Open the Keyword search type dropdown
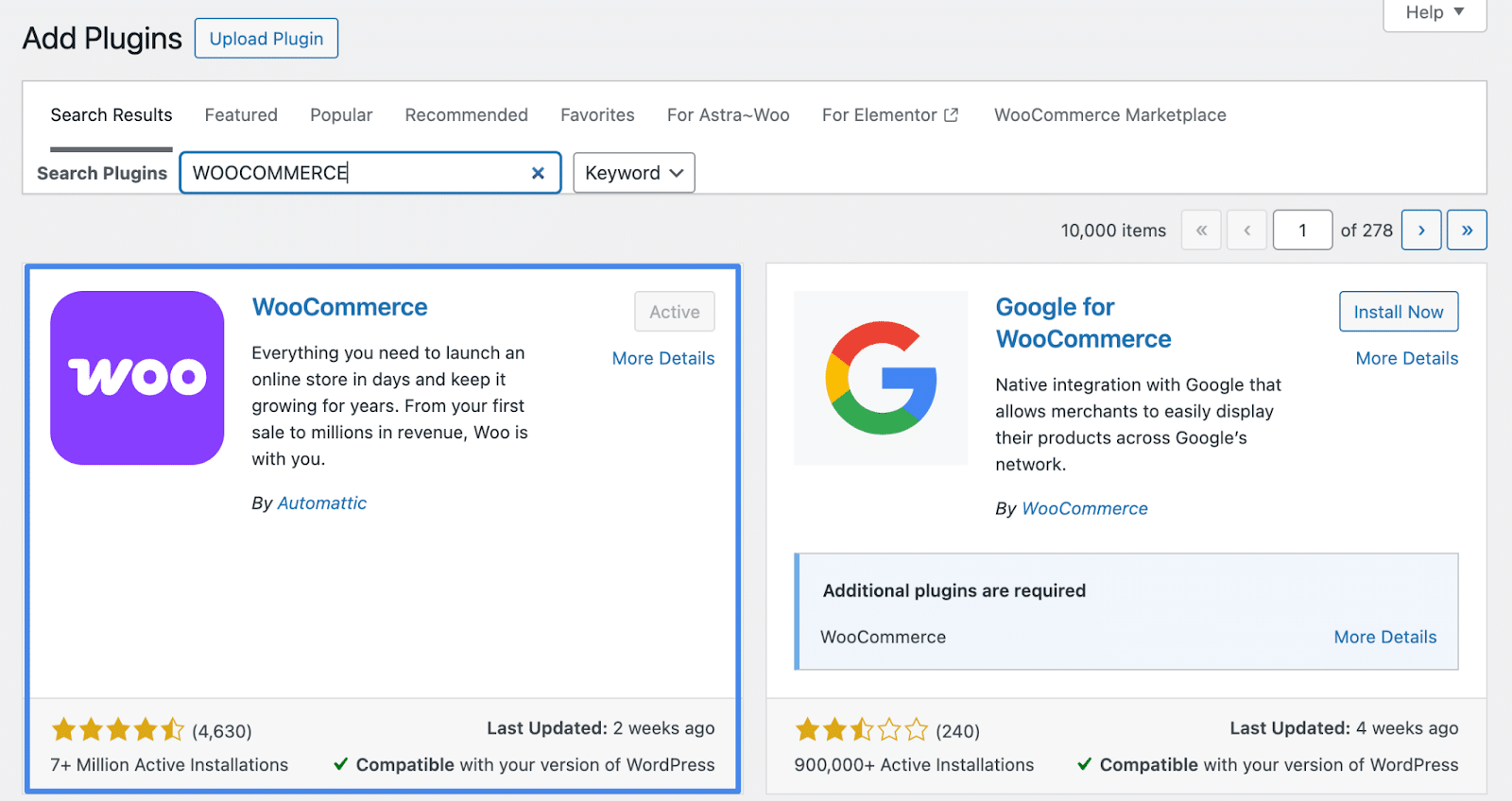The image size is (1512, 801). (634, 173)
